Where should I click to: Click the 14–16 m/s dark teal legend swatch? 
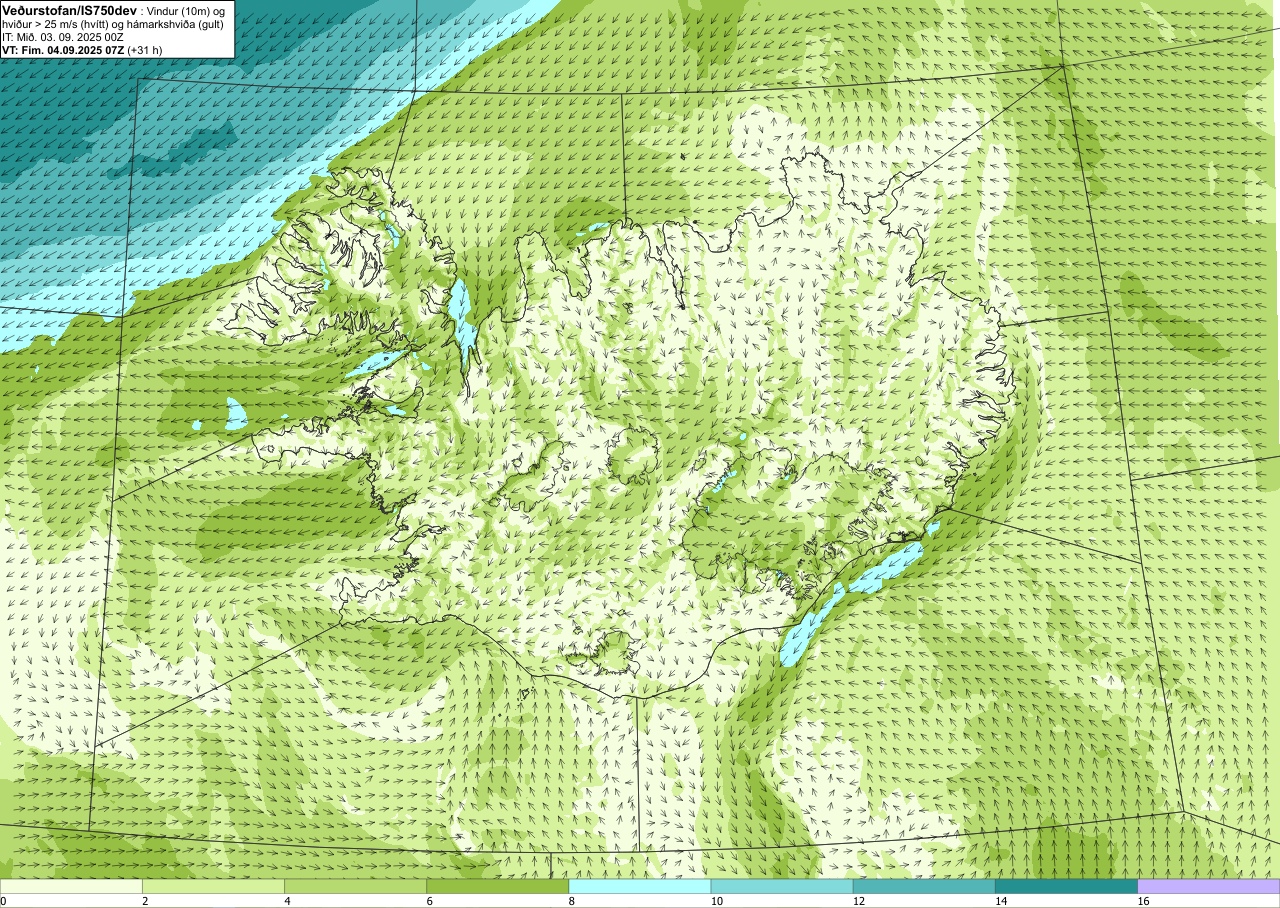(x=1066, y=886)
